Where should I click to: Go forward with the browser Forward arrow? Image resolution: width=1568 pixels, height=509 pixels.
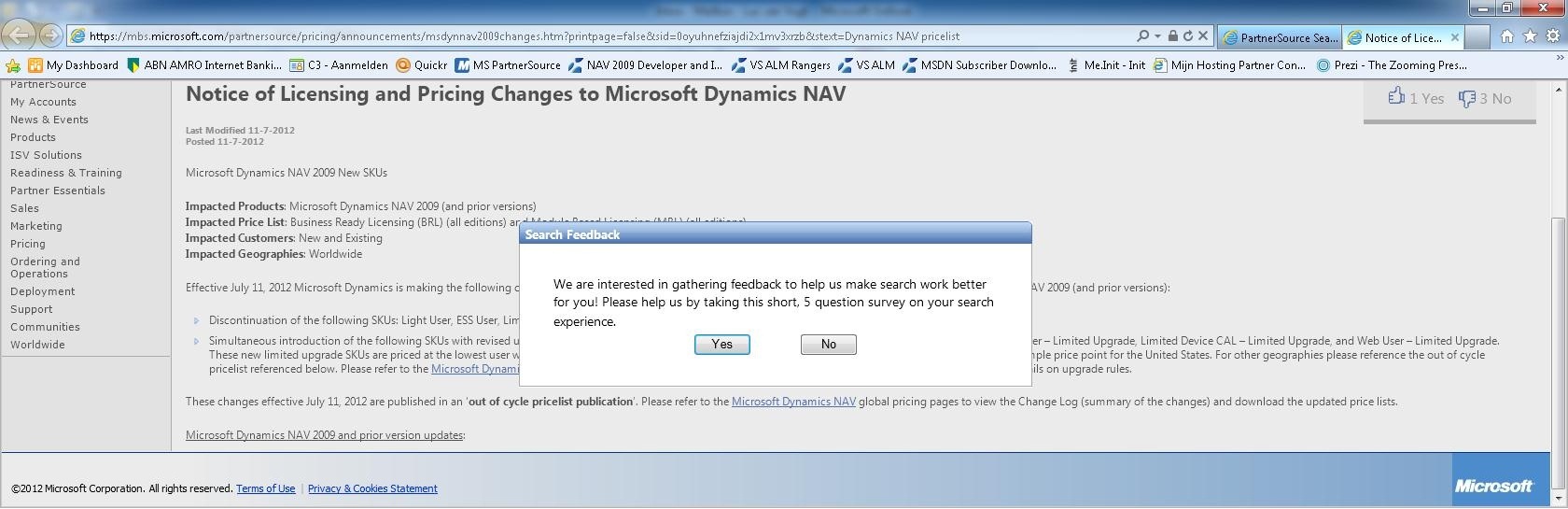pyautogui.click(x=51, y=35)
